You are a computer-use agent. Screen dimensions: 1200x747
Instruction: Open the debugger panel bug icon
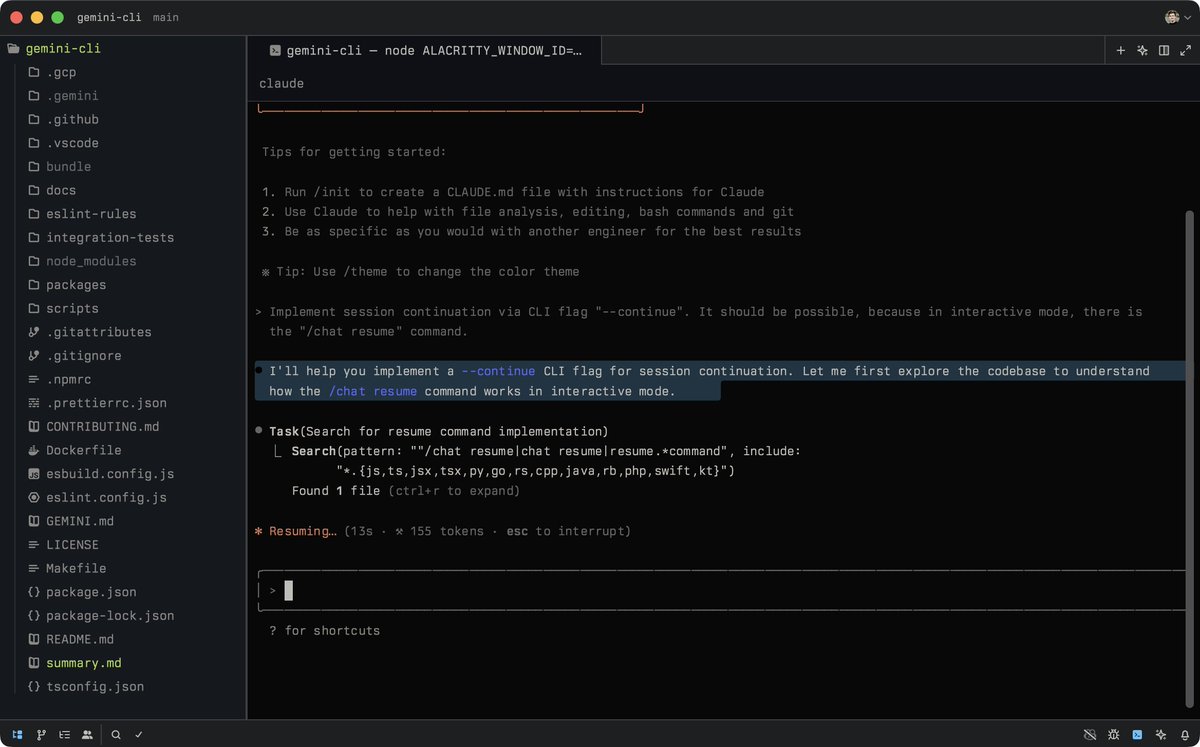tap(1114, 734)
